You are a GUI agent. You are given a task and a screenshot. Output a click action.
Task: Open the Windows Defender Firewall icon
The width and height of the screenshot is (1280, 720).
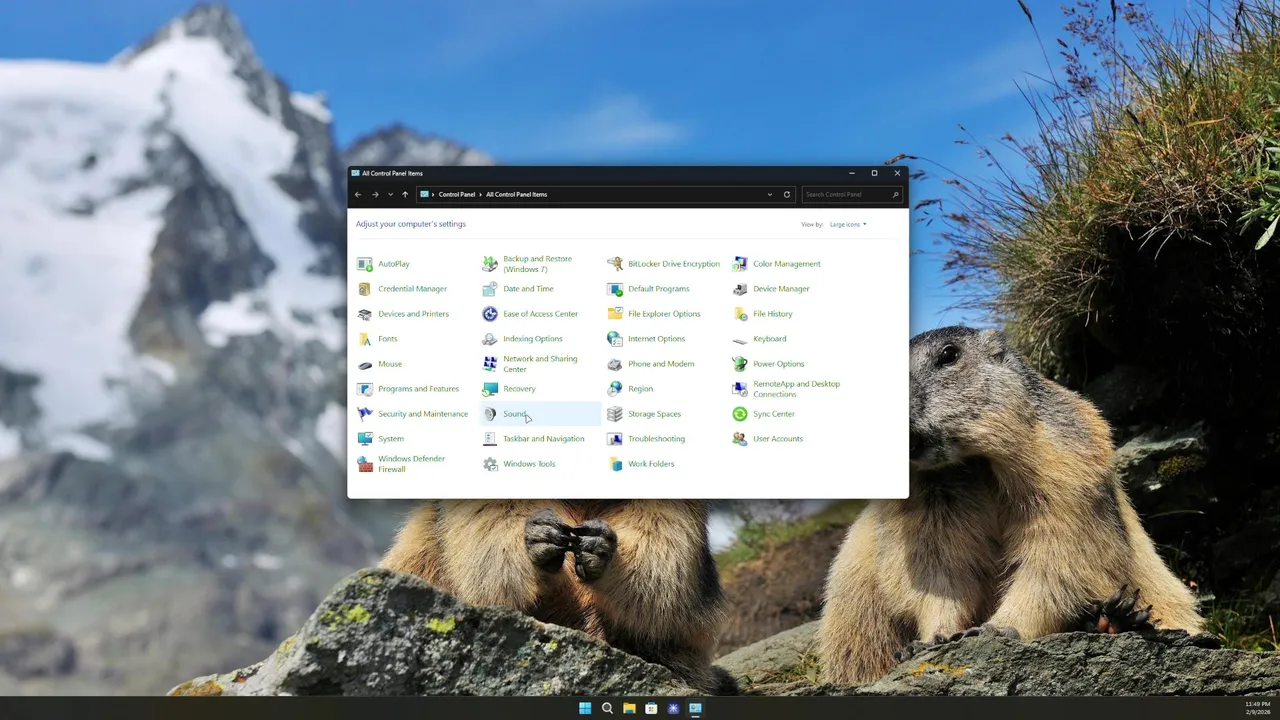(365, 464)
